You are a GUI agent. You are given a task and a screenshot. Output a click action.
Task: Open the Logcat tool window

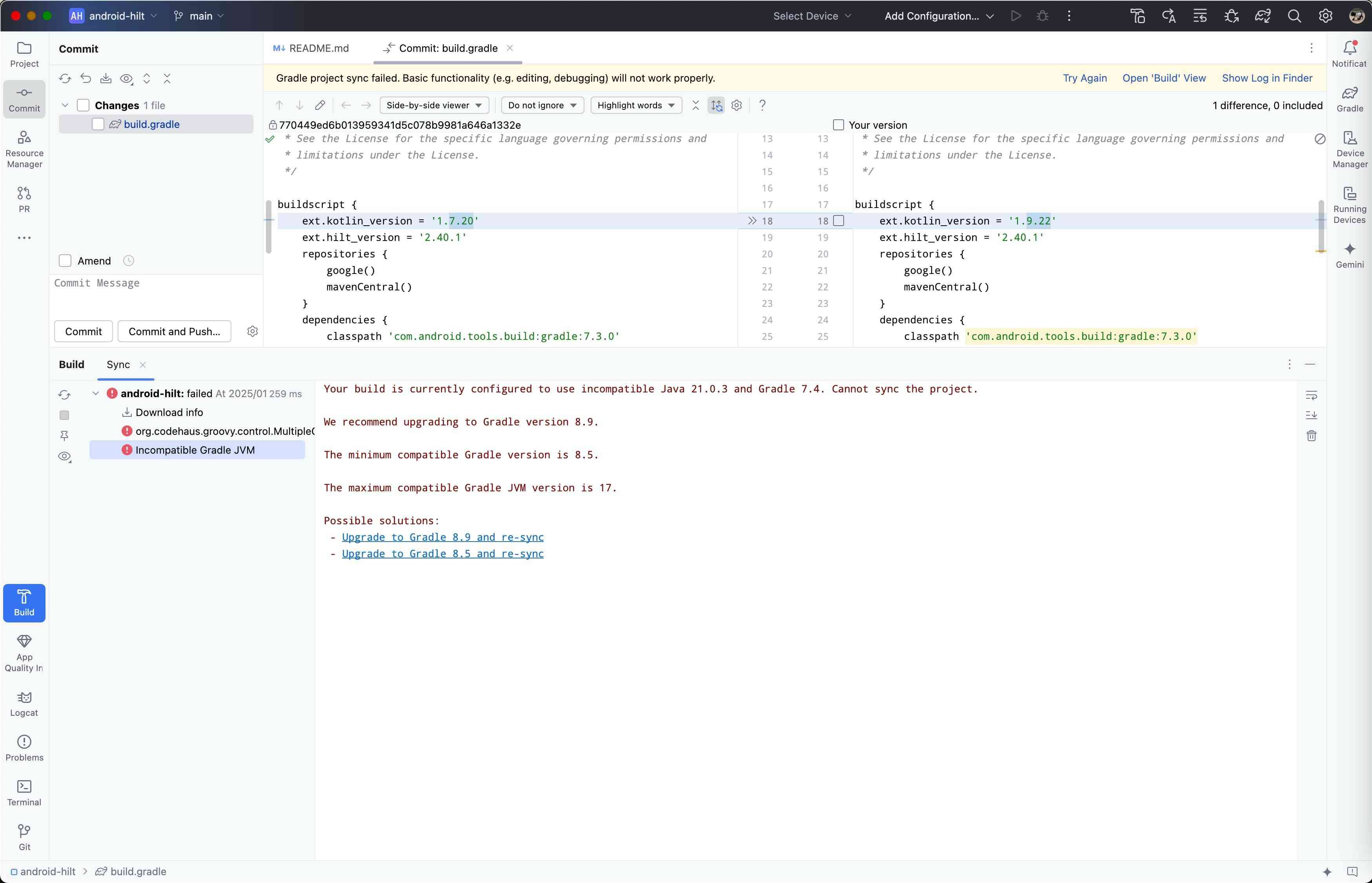24,703
